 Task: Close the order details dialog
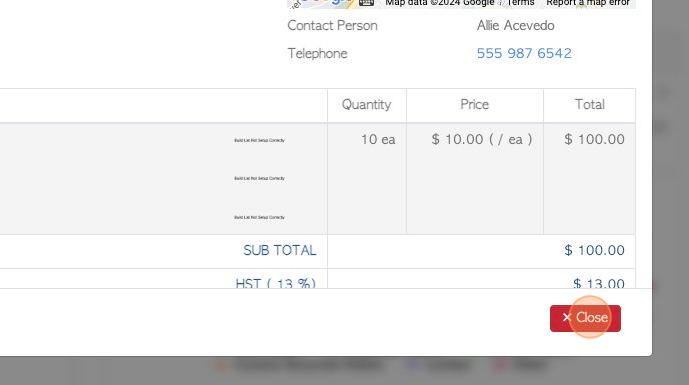(x=585, y=318)
